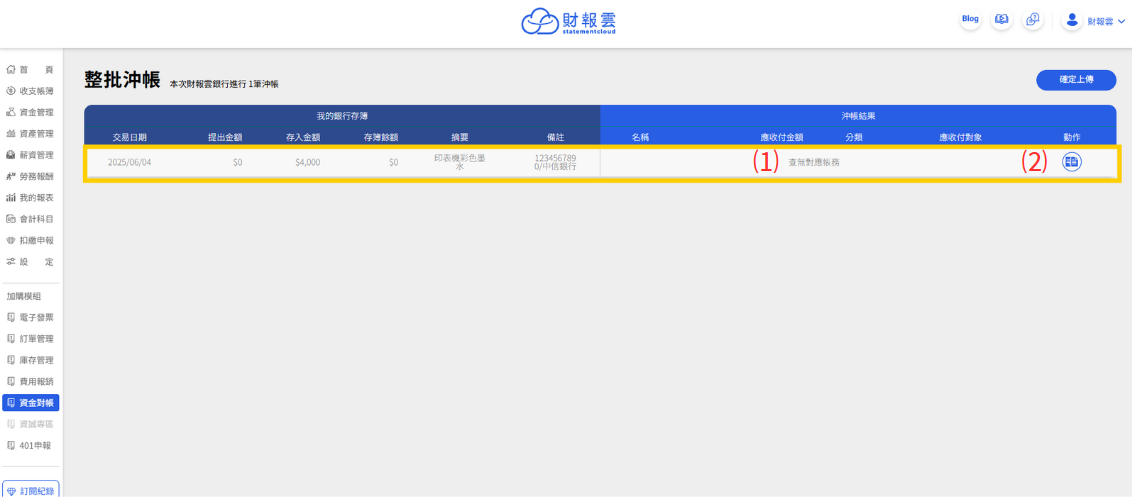Screen dimensions: 1132x498
Task: Select 401申報 in the sidebar
Action: 30,445
